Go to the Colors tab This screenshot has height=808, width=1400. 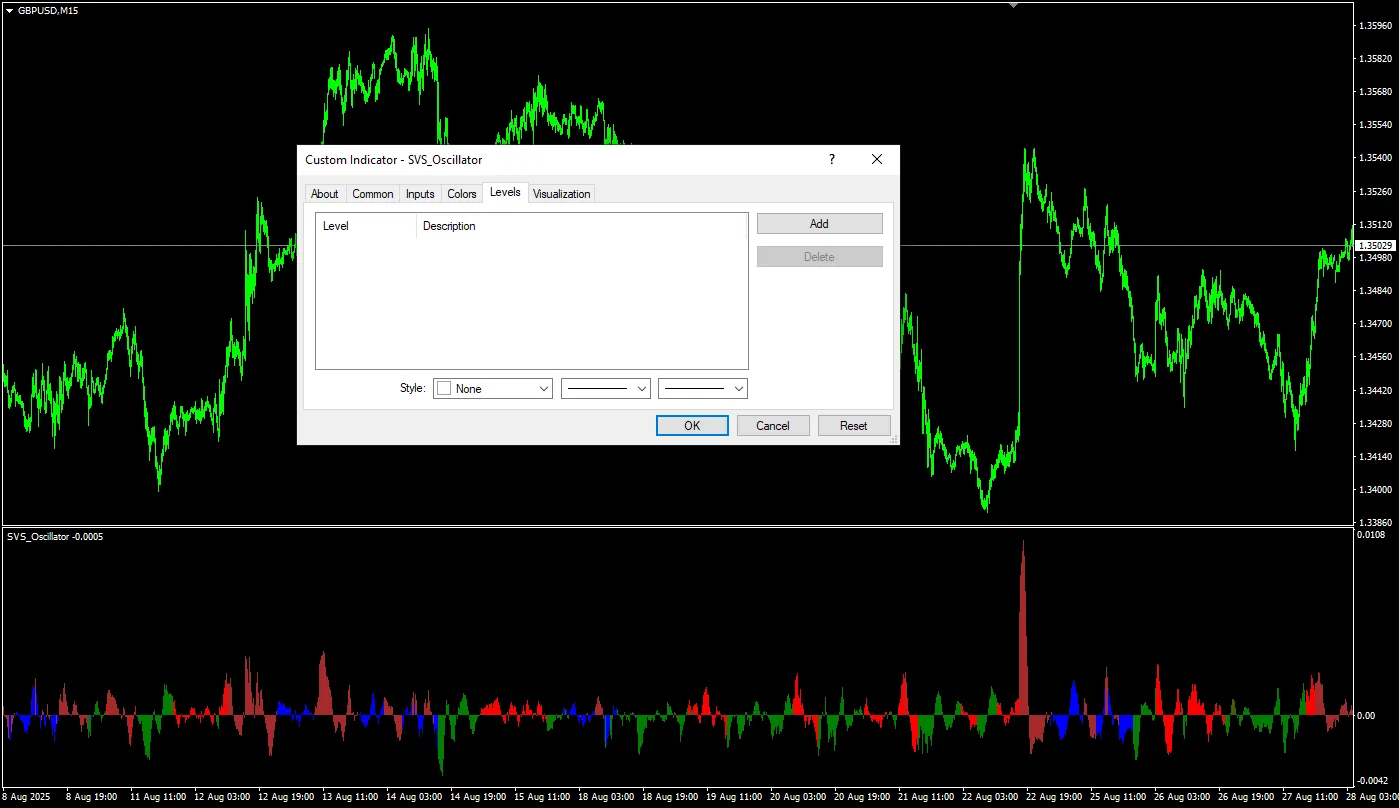point(462,194)
